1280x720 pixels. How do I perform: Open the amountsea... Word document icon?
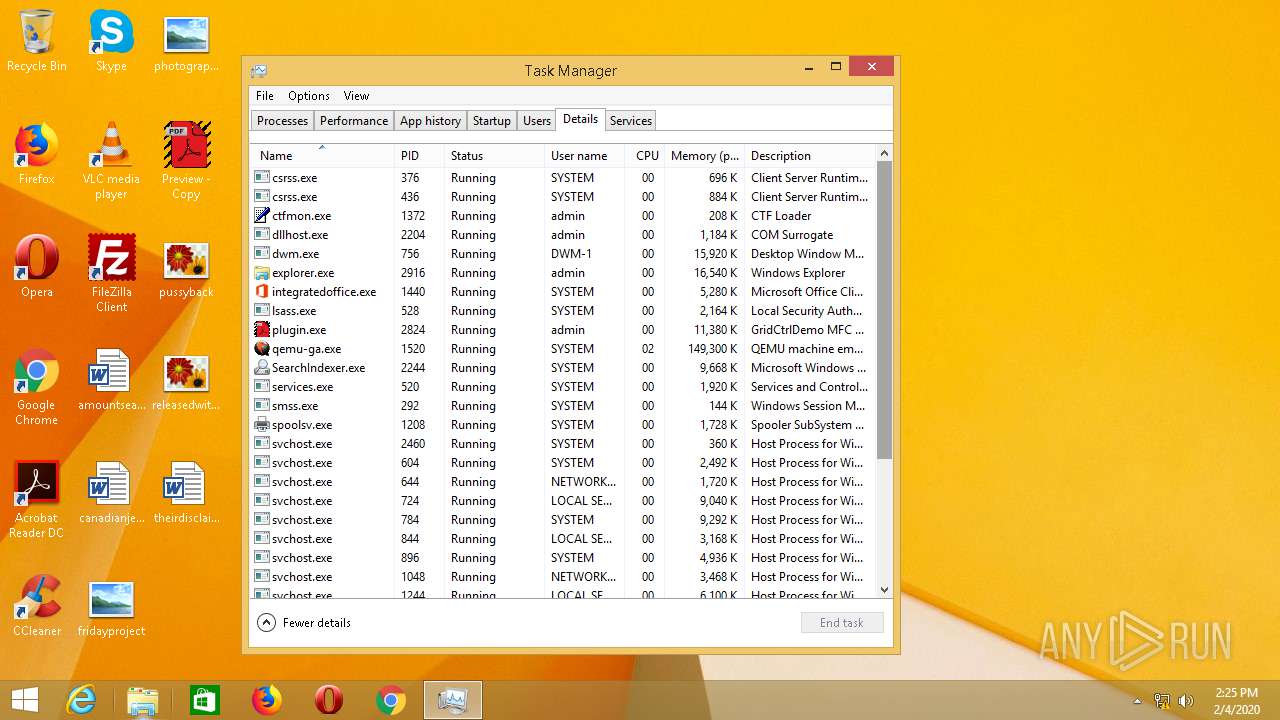pyautogui.click(x=111, y=380)
